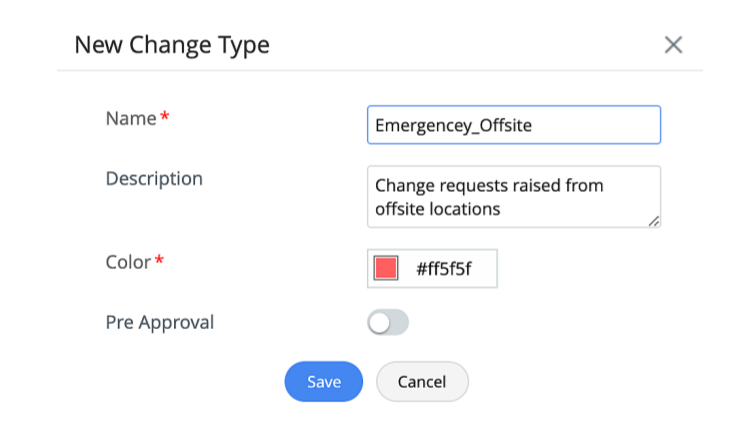Click 'offsite locations' text in Description
Screen dimensions: 745x433
[x=437, y=209]
